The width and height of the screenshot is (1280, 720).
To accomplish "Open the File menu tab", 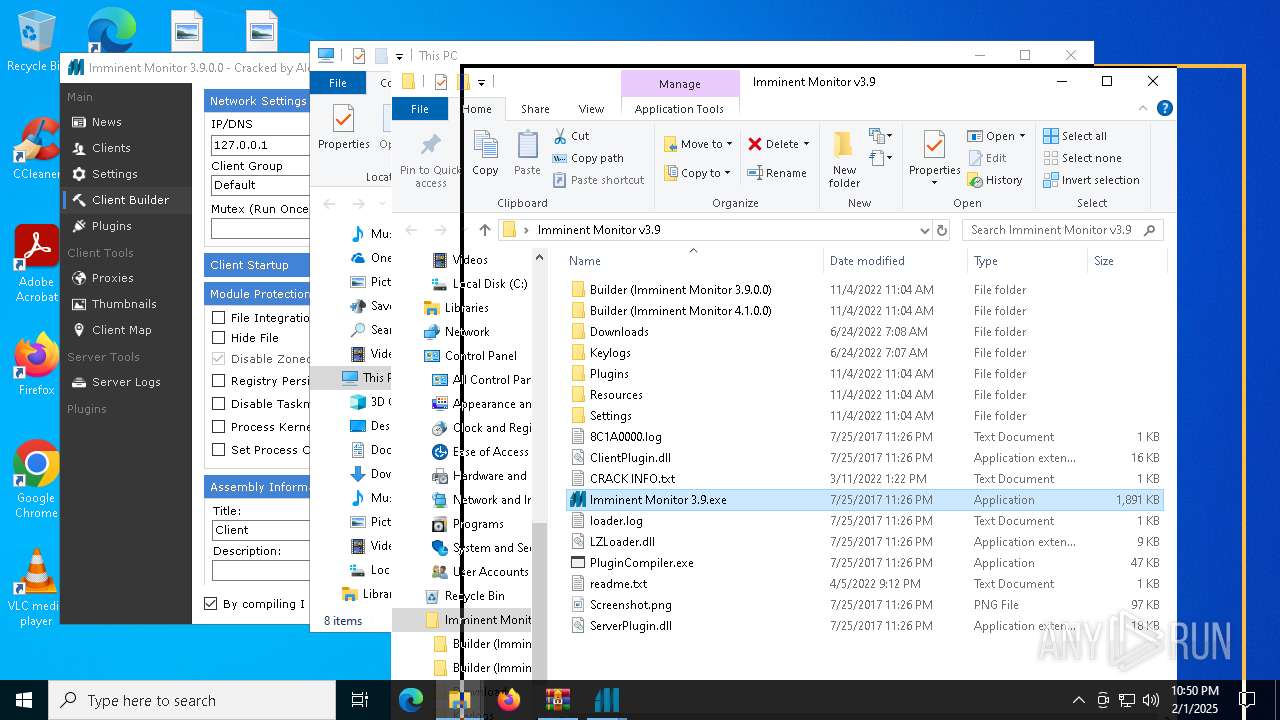I will coord(420,109).
